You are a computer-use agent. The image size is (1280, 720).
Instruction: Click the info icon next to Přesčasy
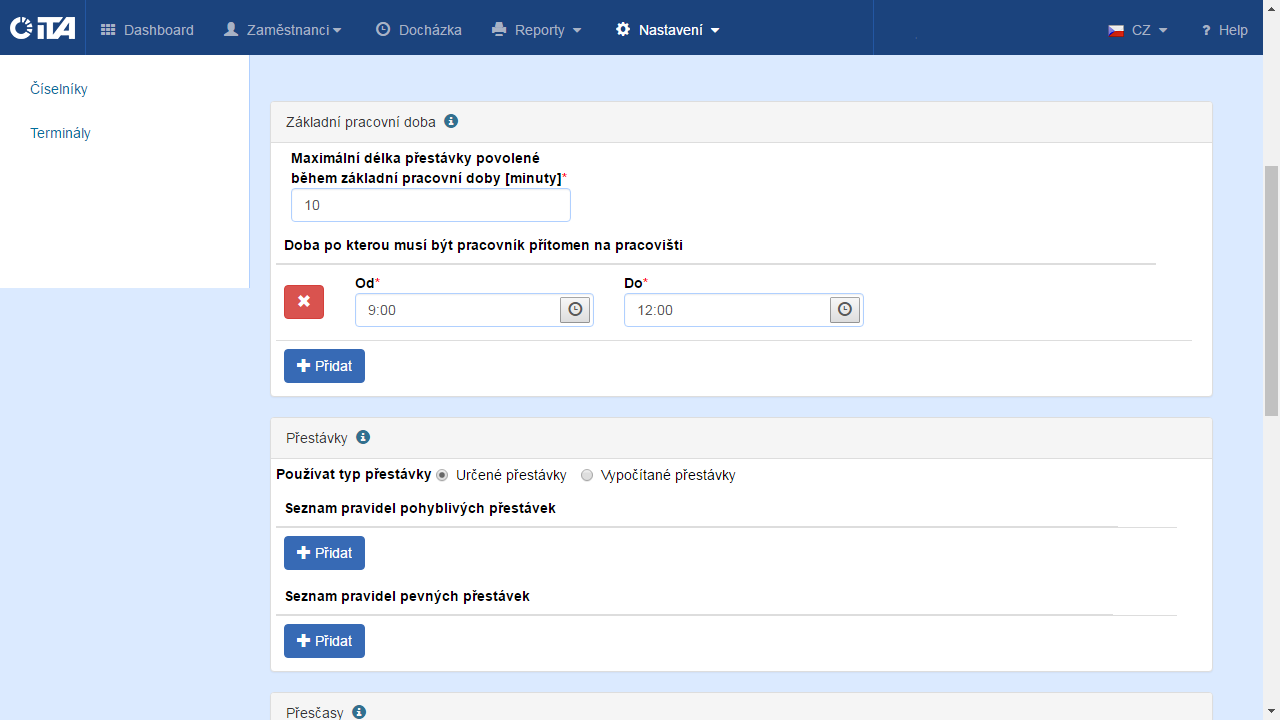coord(359,712)
